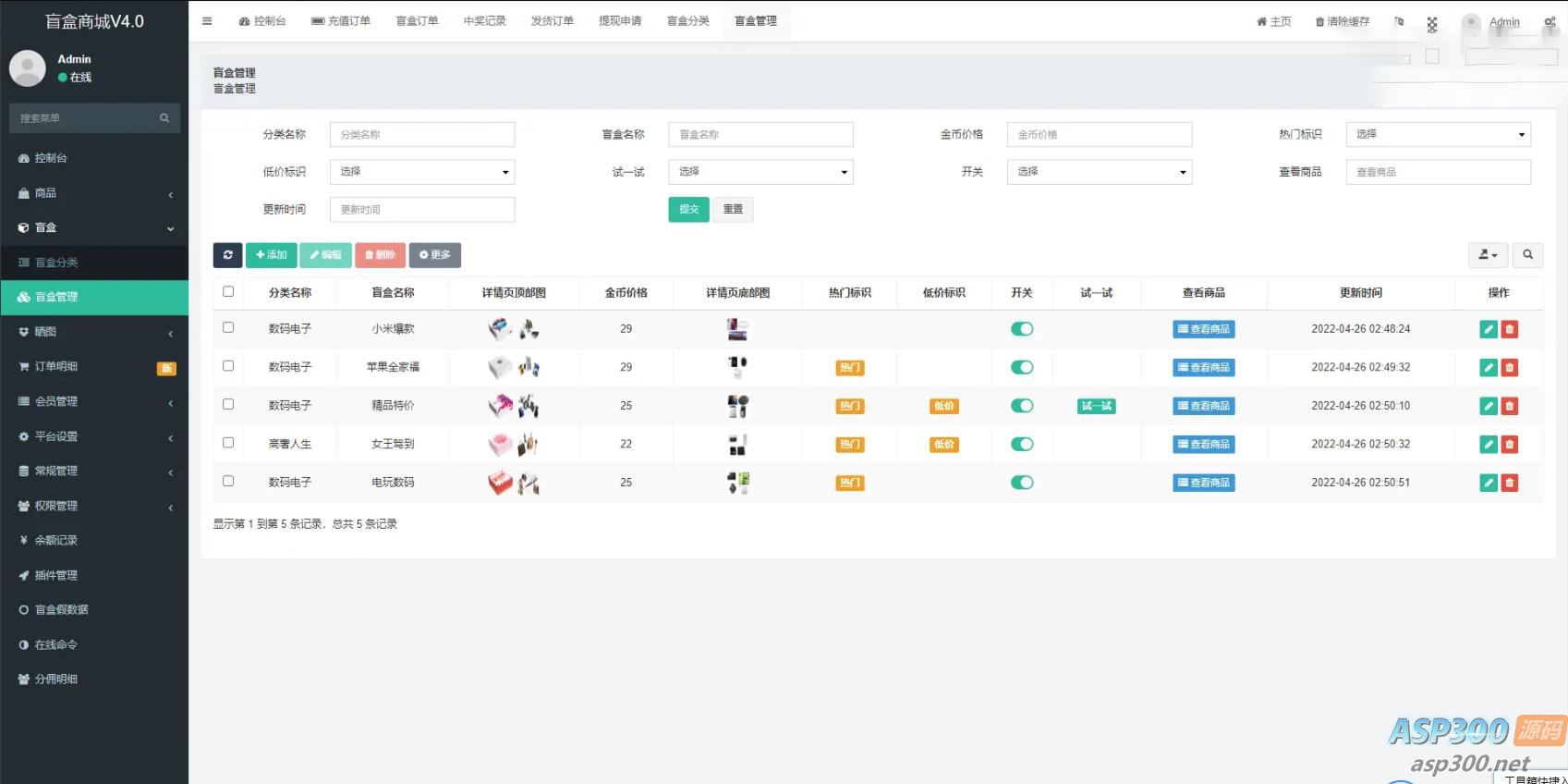
Task: Click the green edit icon for 小米爆款
Action: click(1488, 329)
